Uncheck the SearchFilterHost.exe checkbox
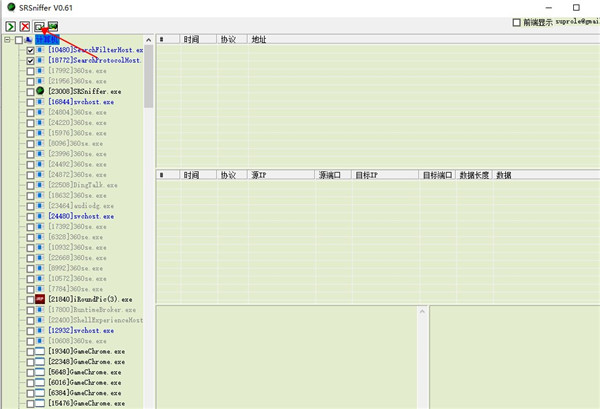Viewport: 600px width, 409px height. (x=30, y=50)
